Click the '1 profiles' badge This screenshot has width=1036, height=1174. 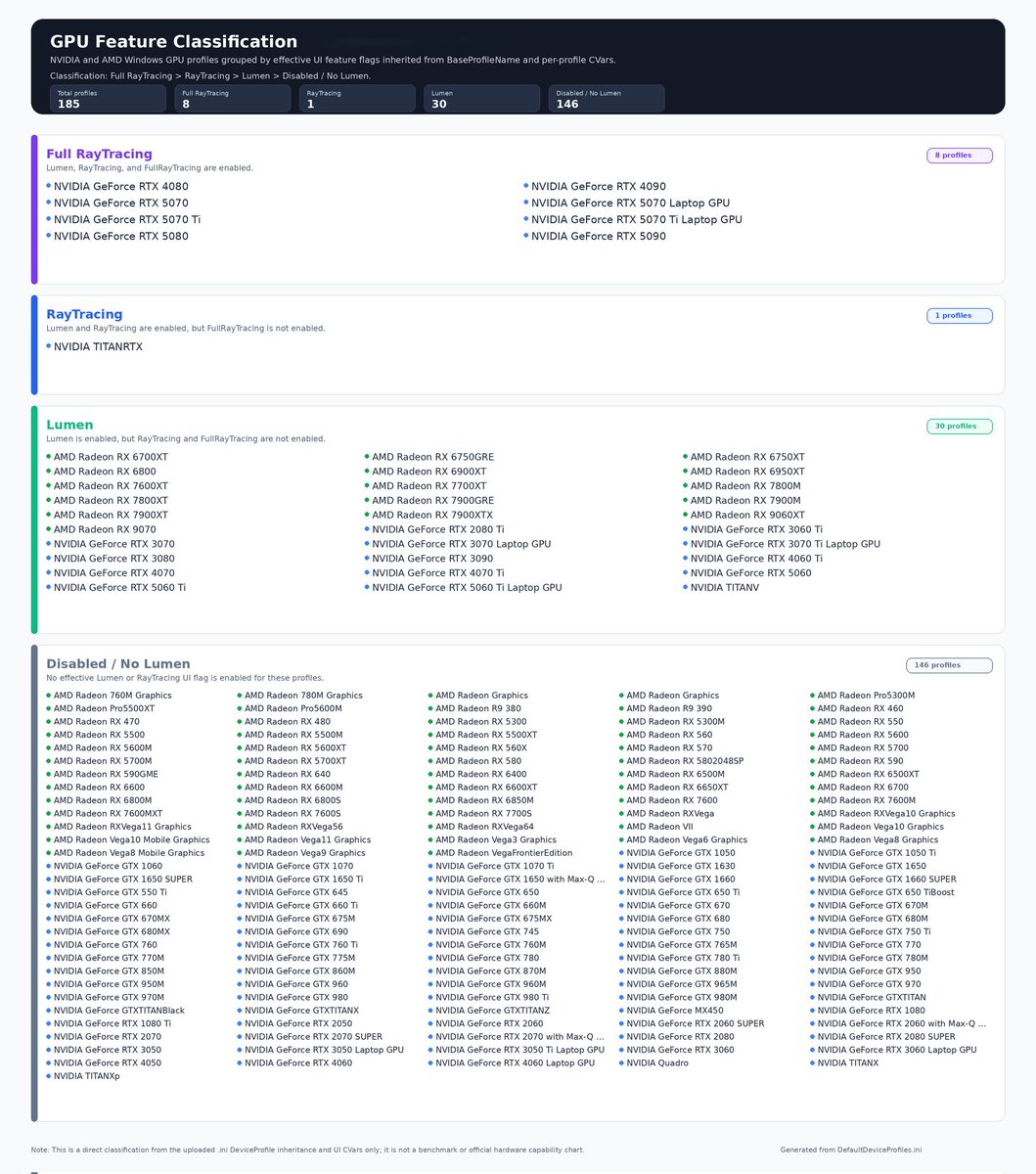click(x=960, y=316)
